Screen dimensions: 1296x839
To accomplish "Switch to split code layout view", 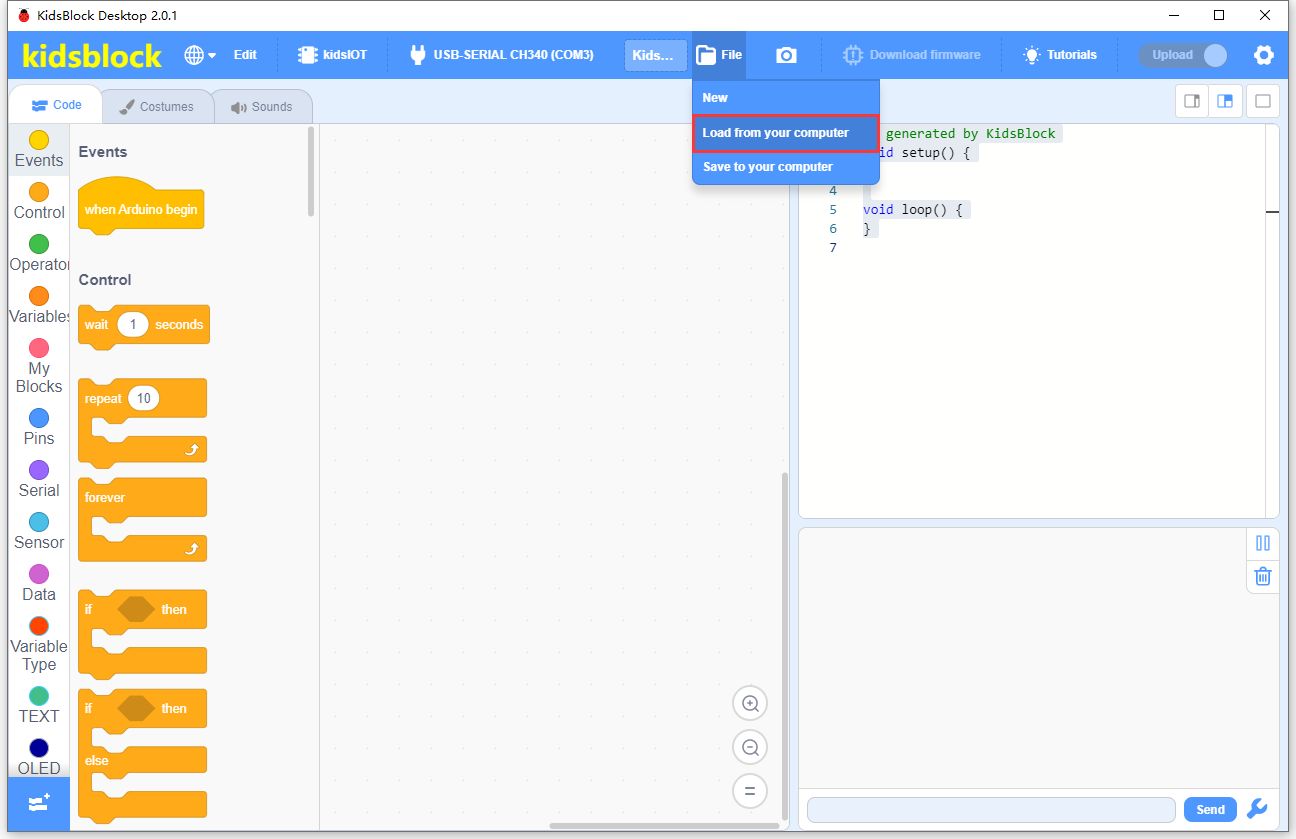I will pyautogui.click(x=1225, y=101).
